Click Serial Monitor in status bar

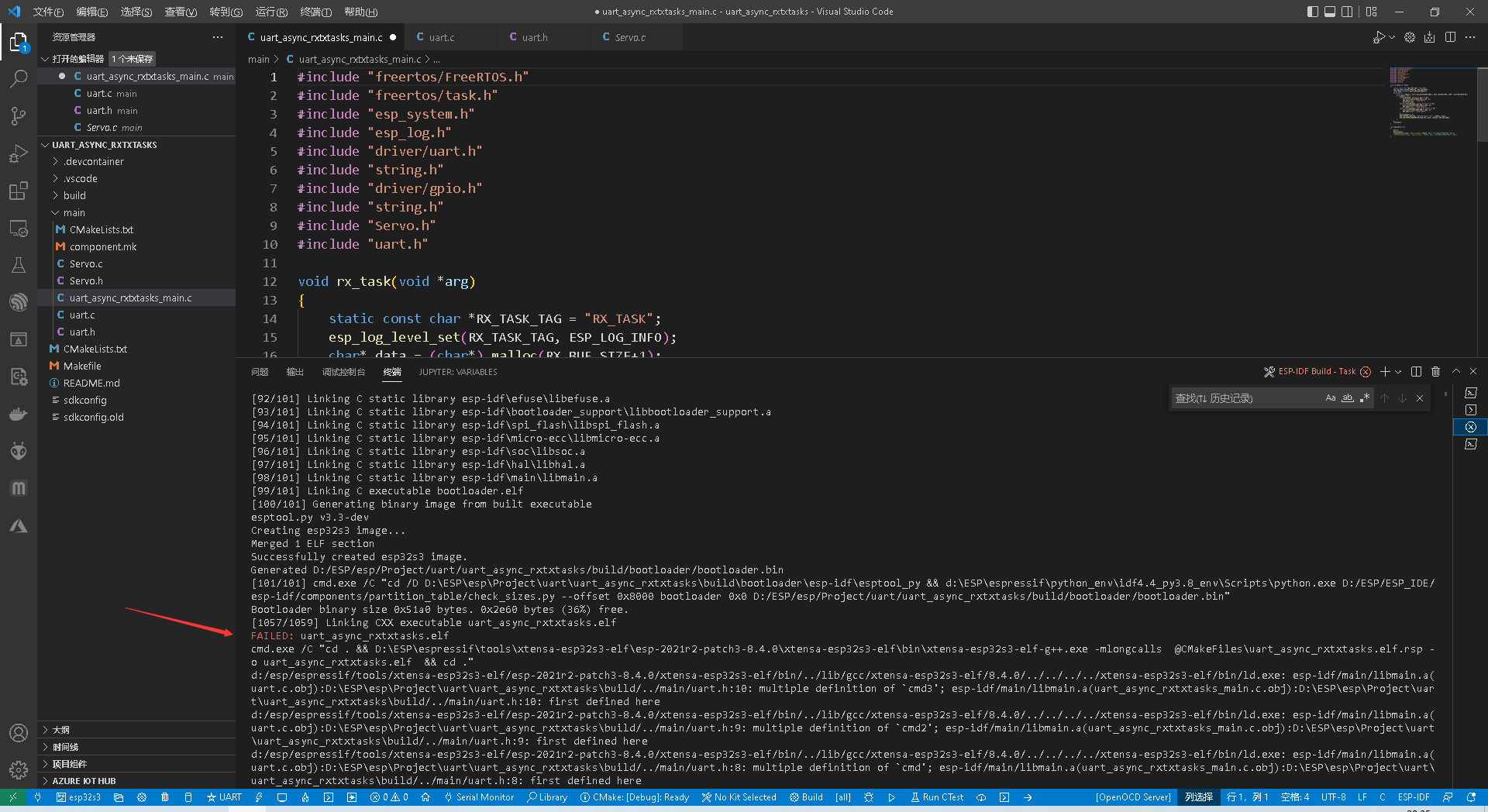pyautogui.click(x=479, y=797)
